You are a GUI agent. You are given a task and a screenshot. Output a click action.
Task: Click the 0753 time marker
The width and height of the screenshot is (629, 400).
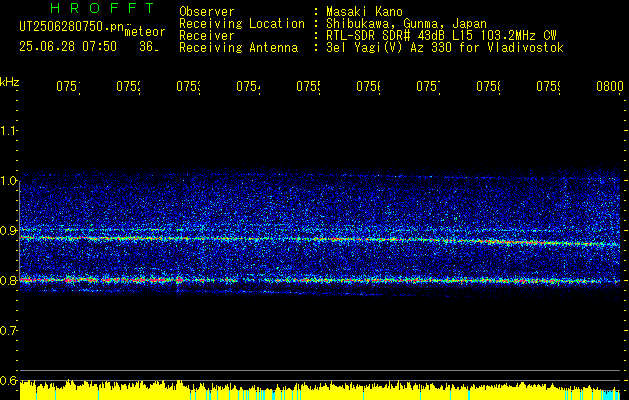tap(189, 87)
